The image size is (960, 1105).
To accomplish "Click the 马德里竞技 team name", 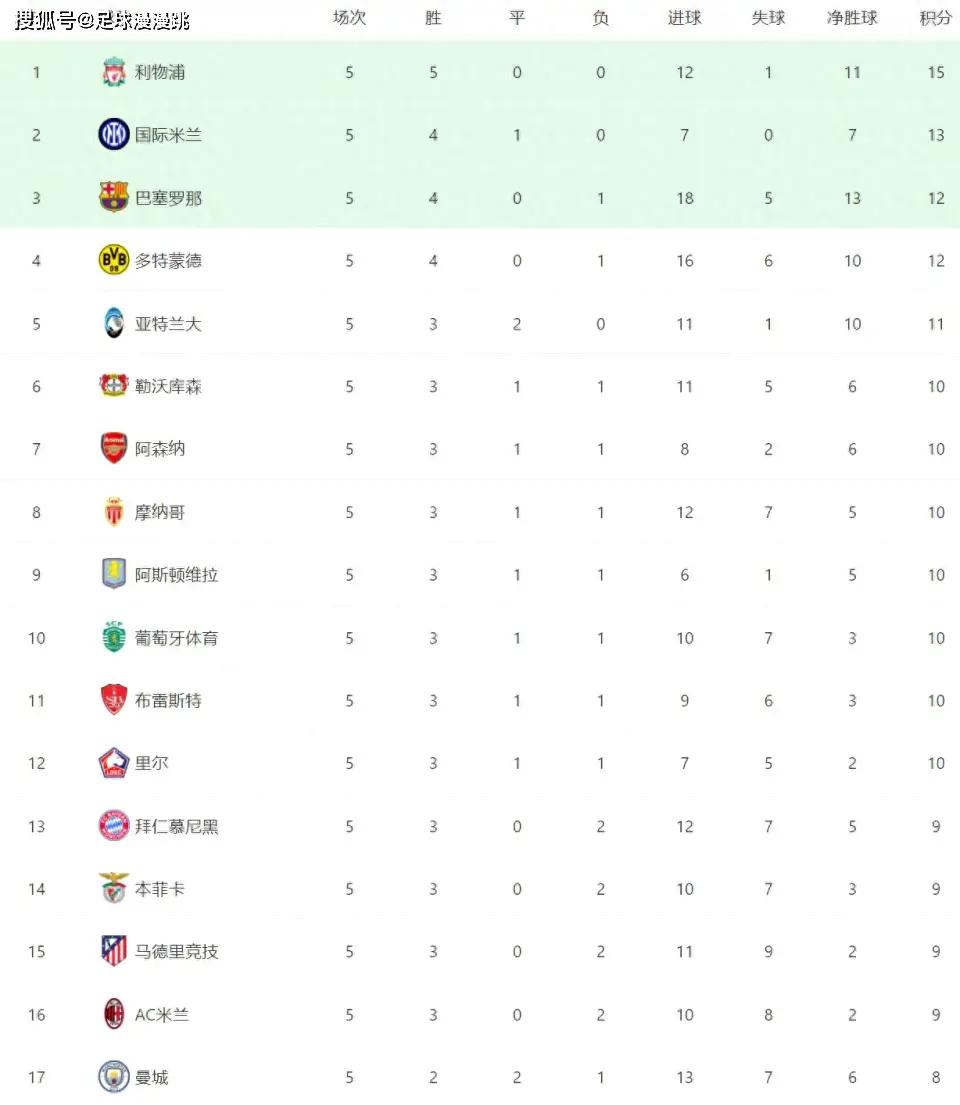I will pyautogui.click(x=177, y=951).
